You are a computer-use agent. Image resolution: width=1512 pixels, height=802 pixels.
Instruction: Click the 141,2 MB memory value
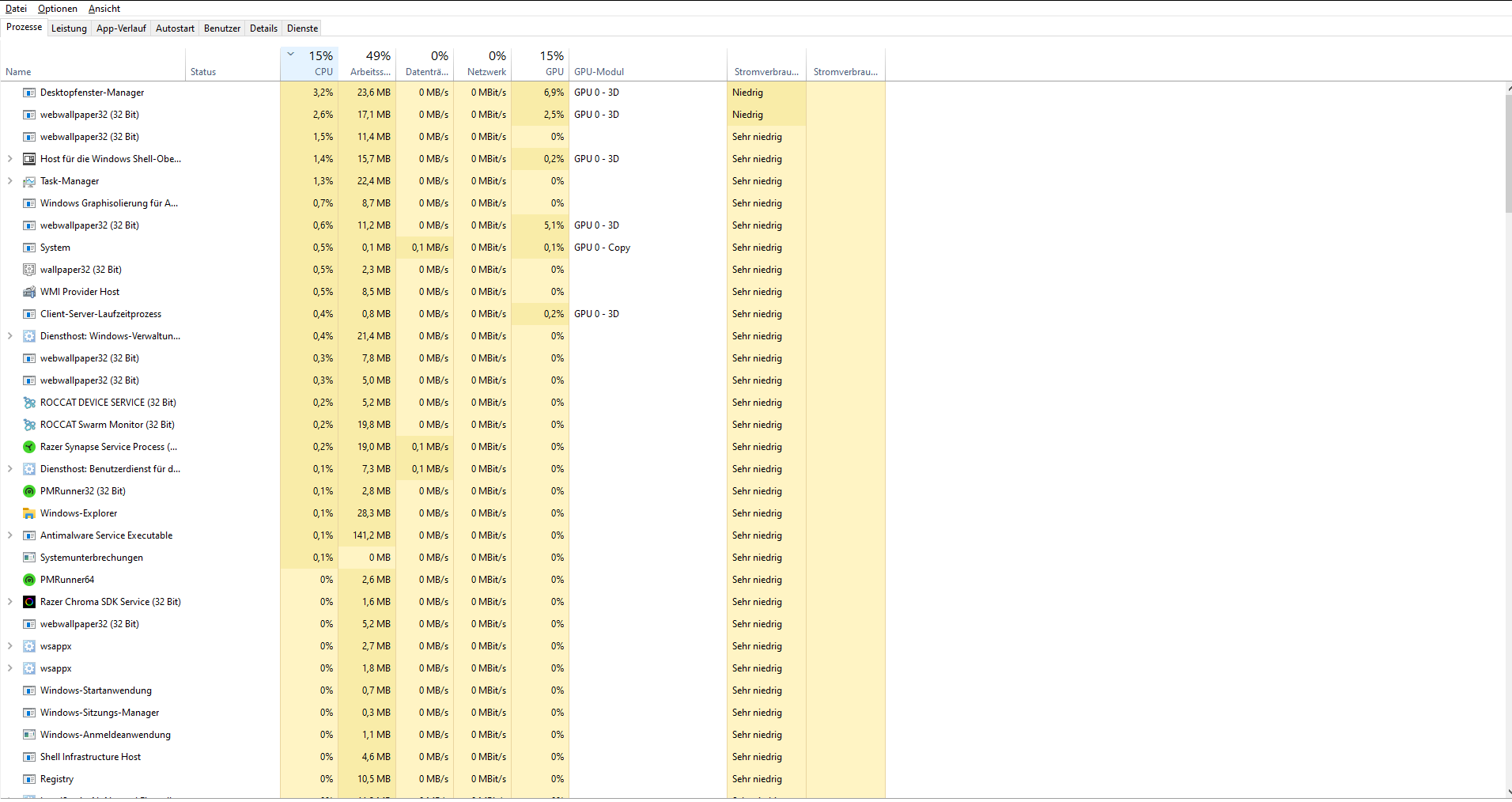[x=372, y=535]
